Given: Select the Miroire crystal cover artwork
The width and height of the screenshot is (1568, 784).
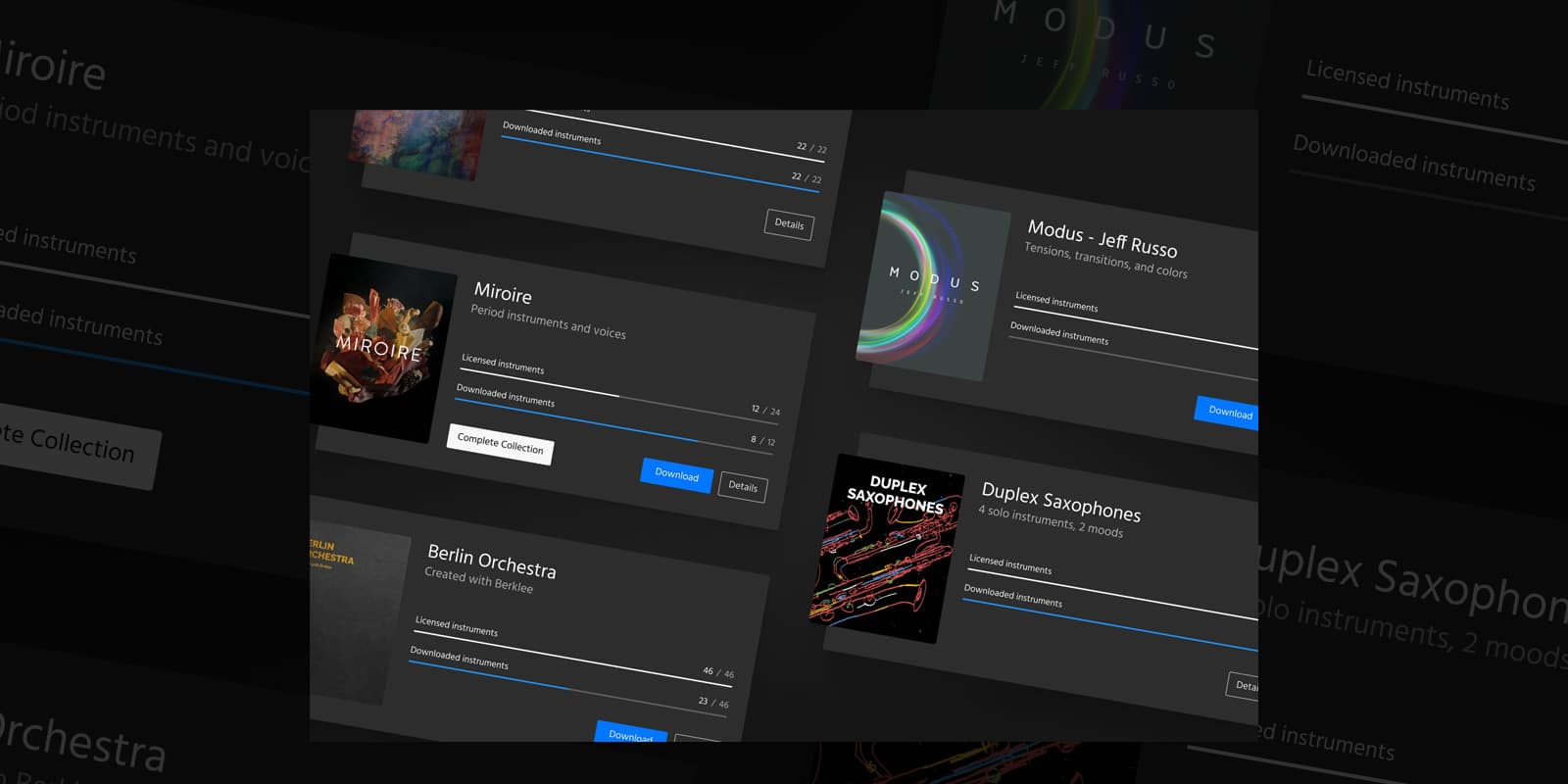Looking at the screenshot, I should [x=384, y=348].
